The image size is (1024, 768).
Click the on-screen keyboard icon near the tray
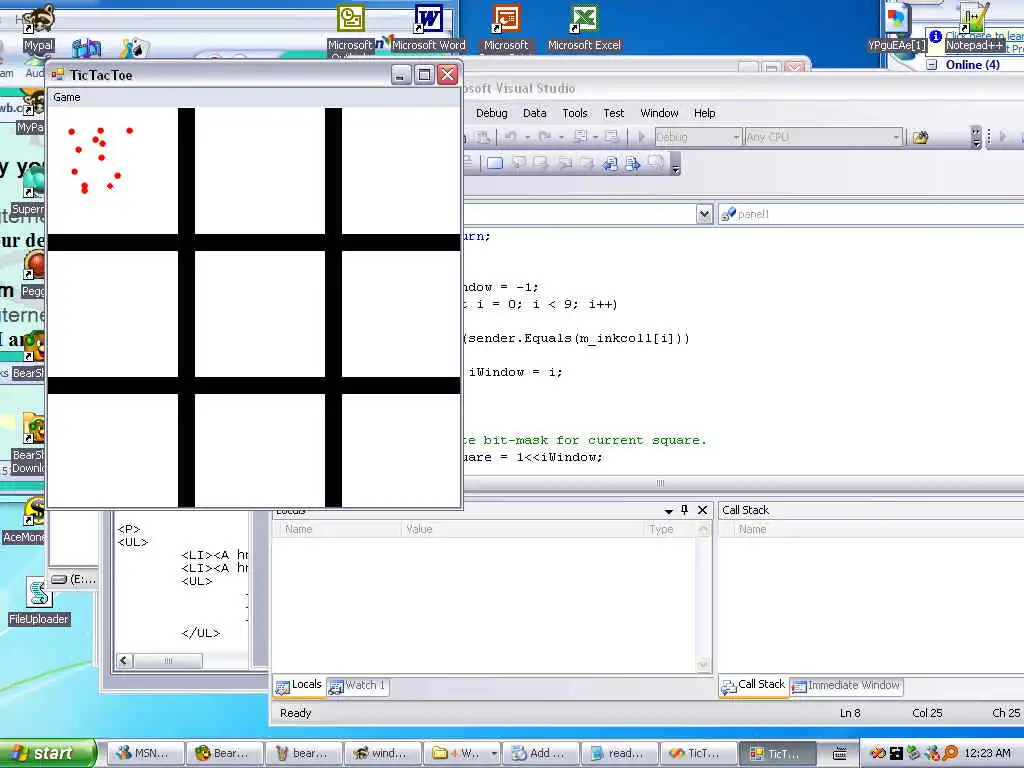[840, 754]
